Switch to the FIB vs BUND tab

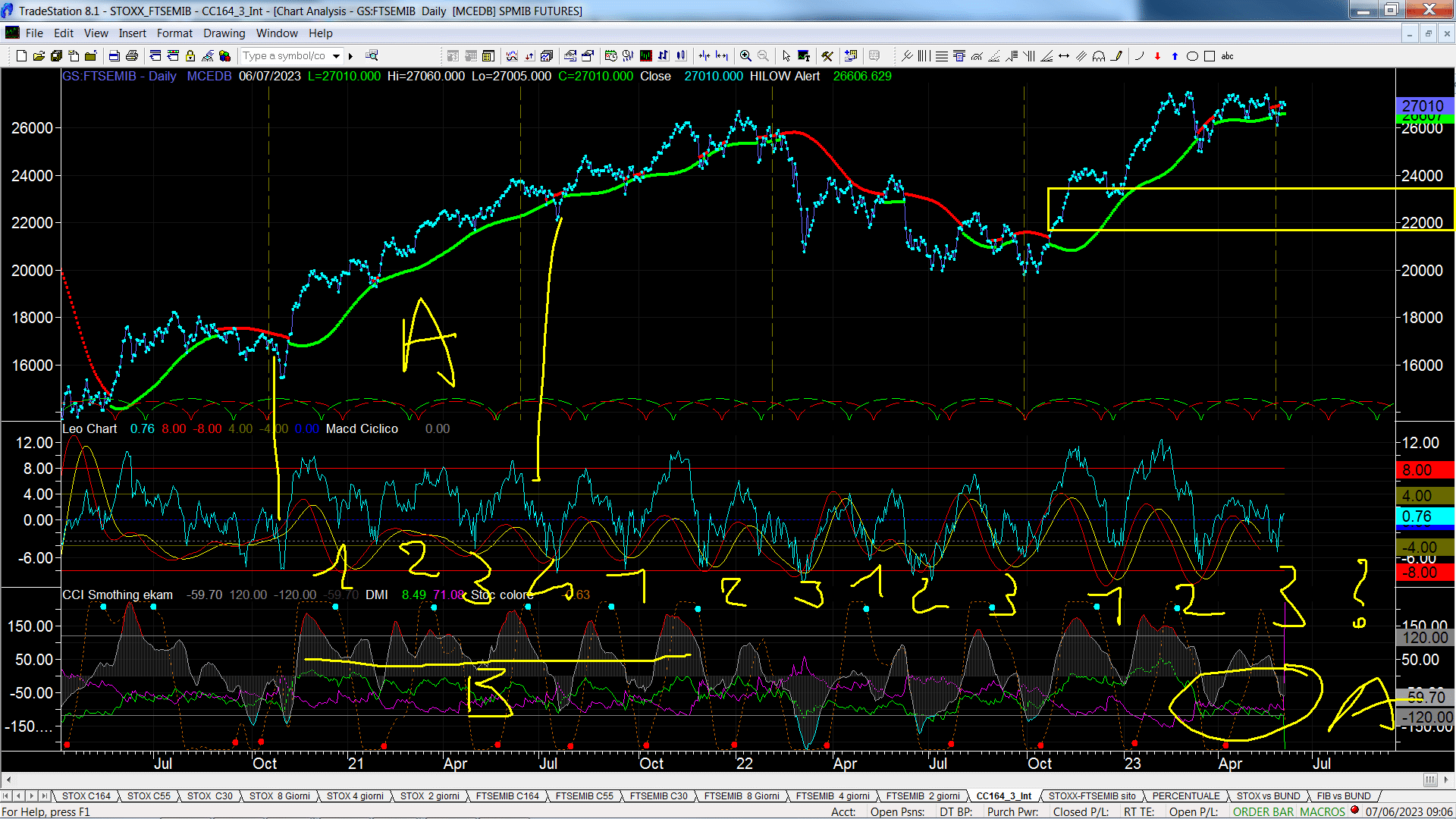point(1344,796)
